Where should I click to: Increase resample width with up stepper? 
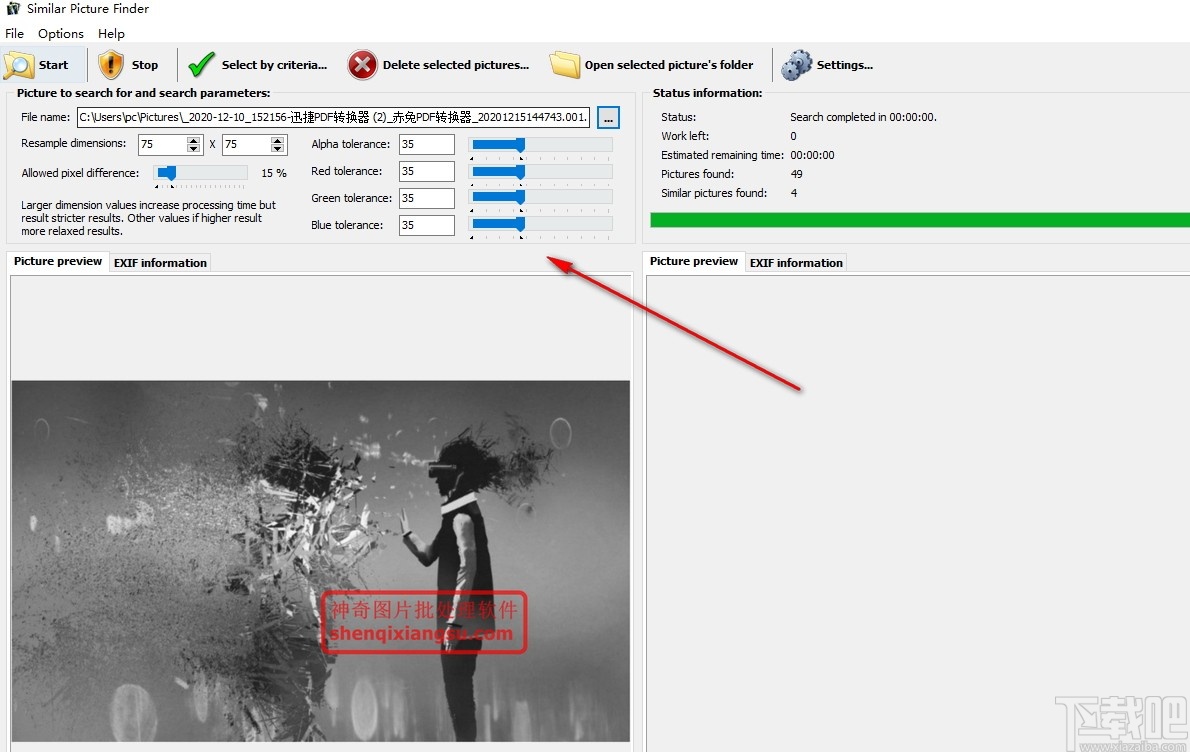[x=195, y=139]
